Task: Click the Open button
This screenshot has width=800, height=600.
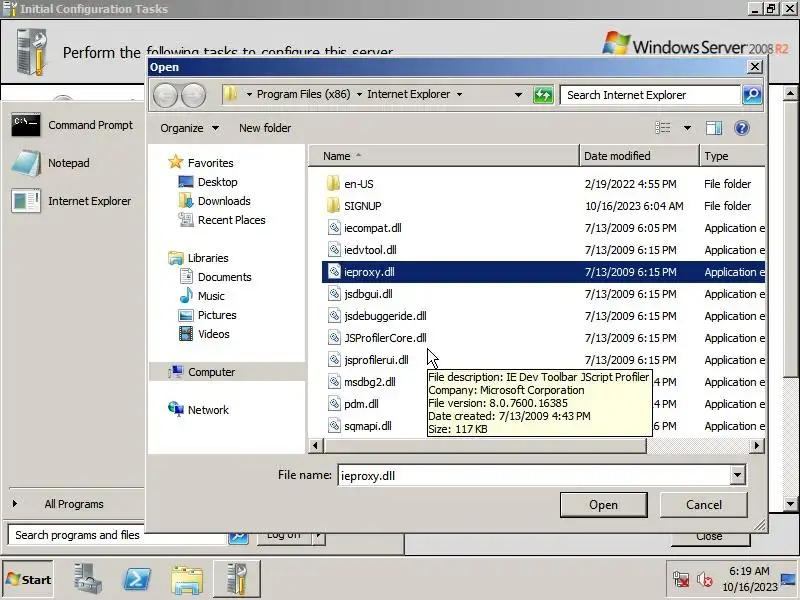Action: point(603,505)
